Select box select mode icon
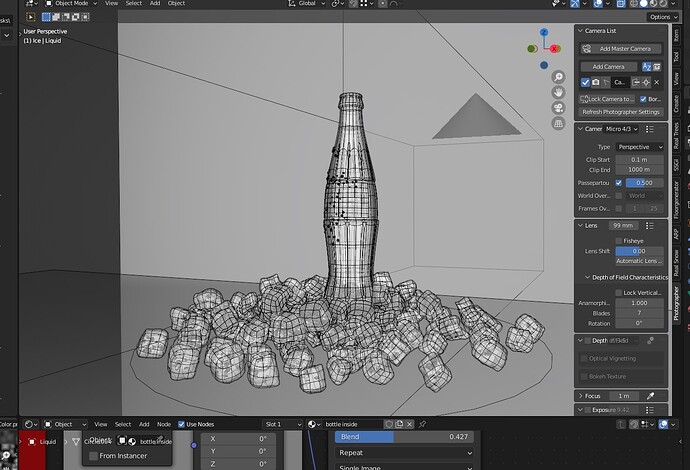 tap(46, 17)
